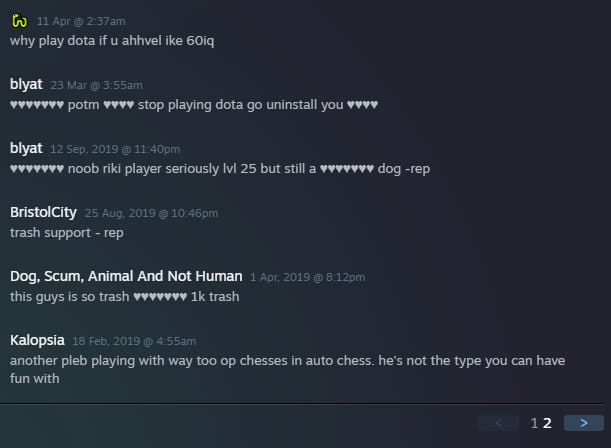Screen dimensions: 611x448
Task: Click the previous page arrow button
Action: click(498, 423)
